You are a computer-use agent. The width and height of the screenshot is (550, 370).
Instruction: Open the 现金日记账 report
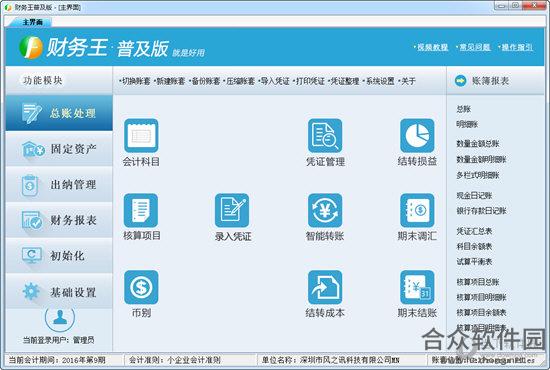tap(474, 196)
